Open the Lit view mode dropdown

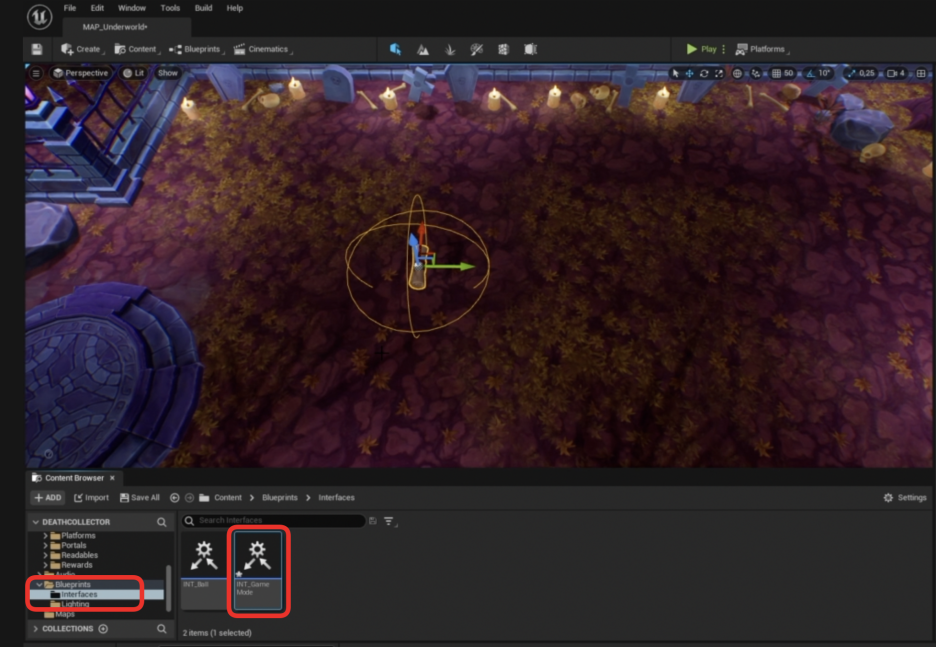click(134, 73)
